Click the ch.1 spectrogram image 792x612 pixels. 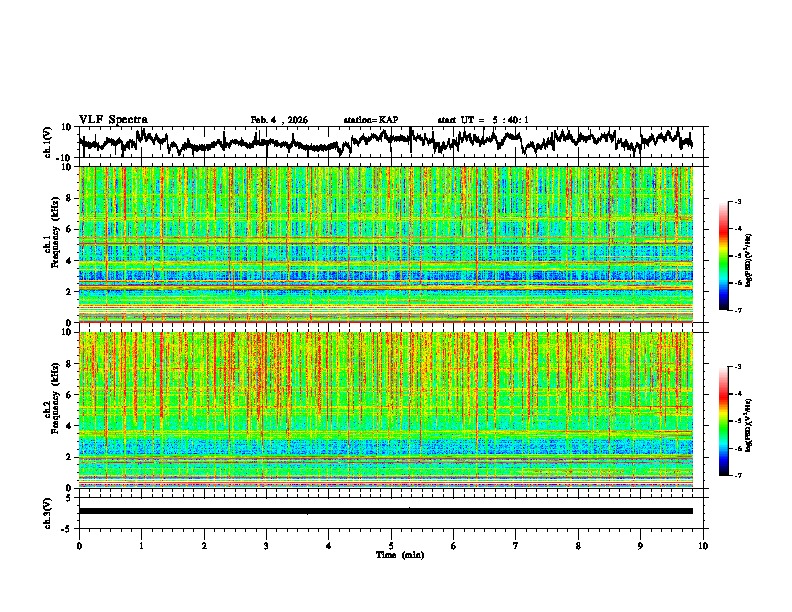[386, 244]
